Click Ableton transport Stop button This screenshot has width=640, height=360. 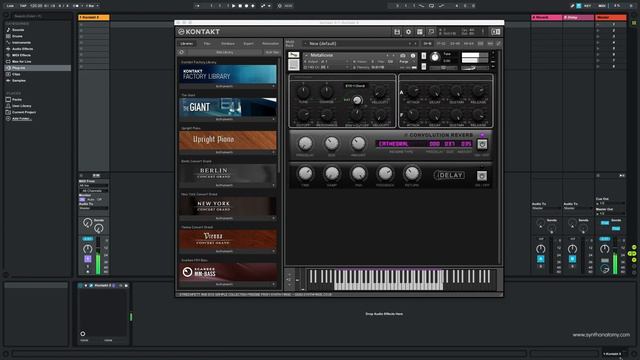click(240, 6)
